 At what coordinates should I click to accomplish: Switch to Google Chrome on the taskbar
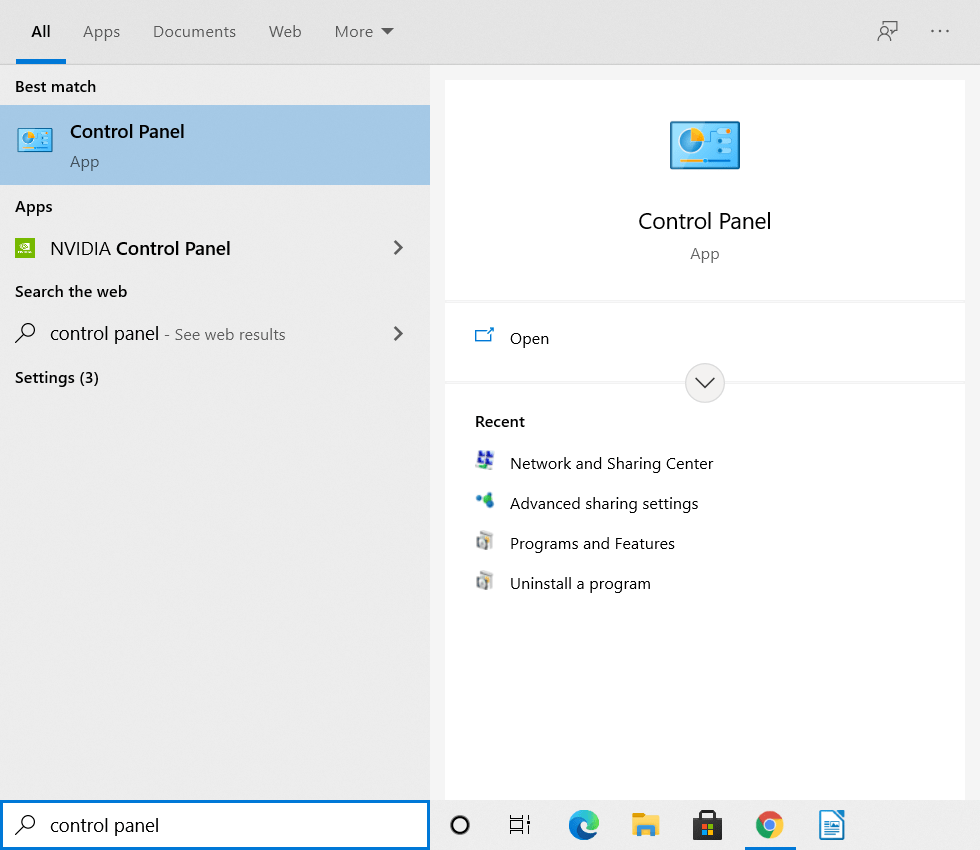[x=769, y=825]
